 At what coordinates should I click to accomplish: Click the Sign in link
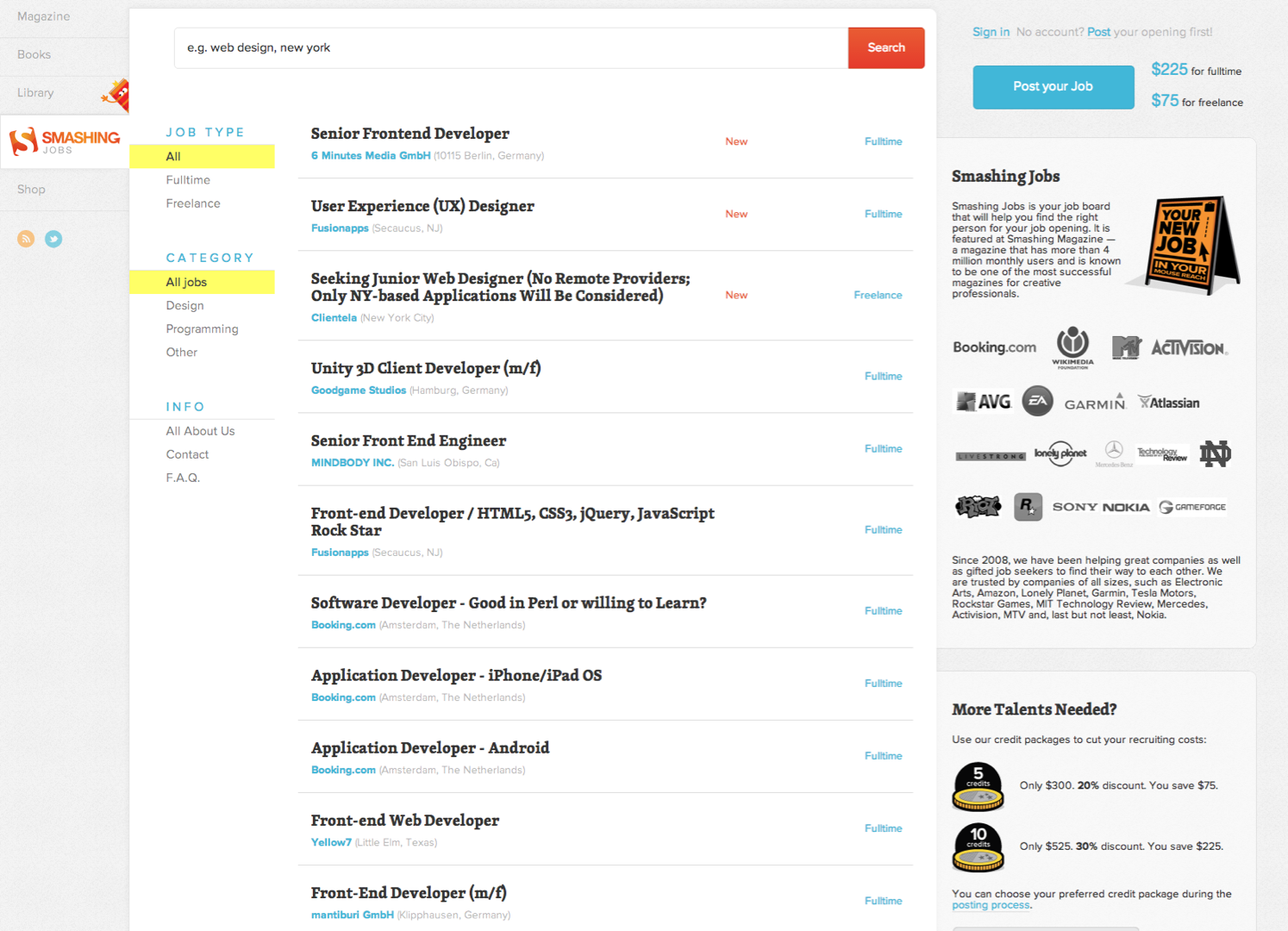tap(991, 32)
